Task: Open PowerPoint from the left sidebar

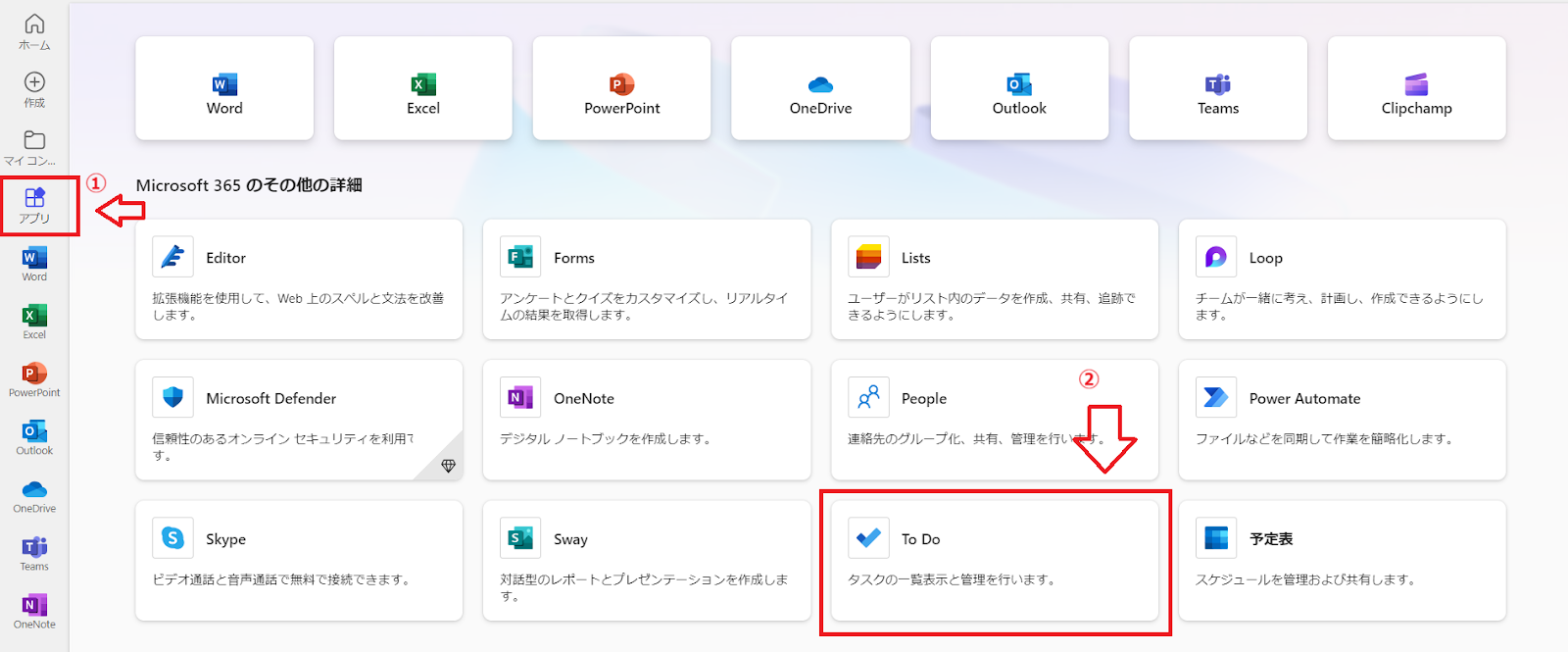Action: click(x=34, y=379)
